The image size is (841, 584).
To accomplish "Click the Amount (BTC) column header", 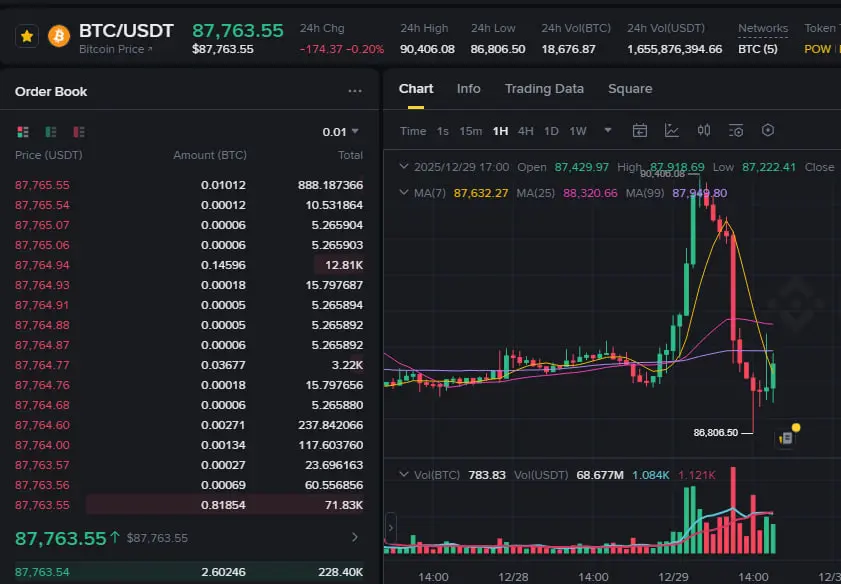I will pyautogui.click(x=210, y=156).
